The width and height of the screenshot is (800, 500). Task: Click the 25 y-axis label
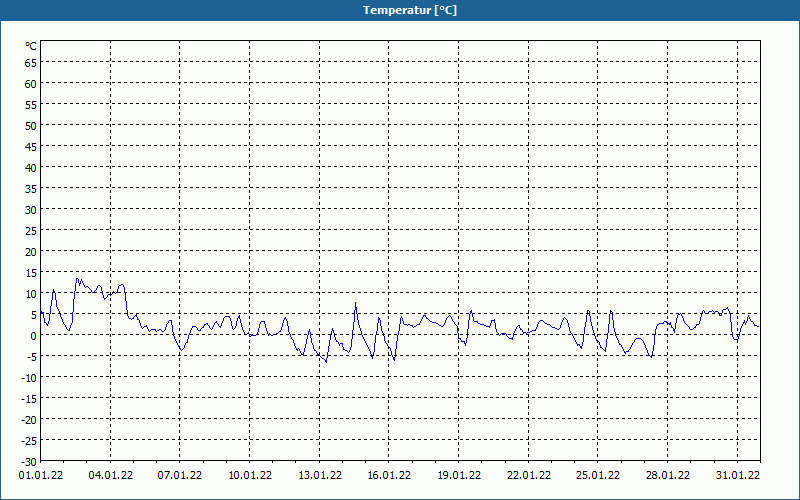[x=31, y=231]
